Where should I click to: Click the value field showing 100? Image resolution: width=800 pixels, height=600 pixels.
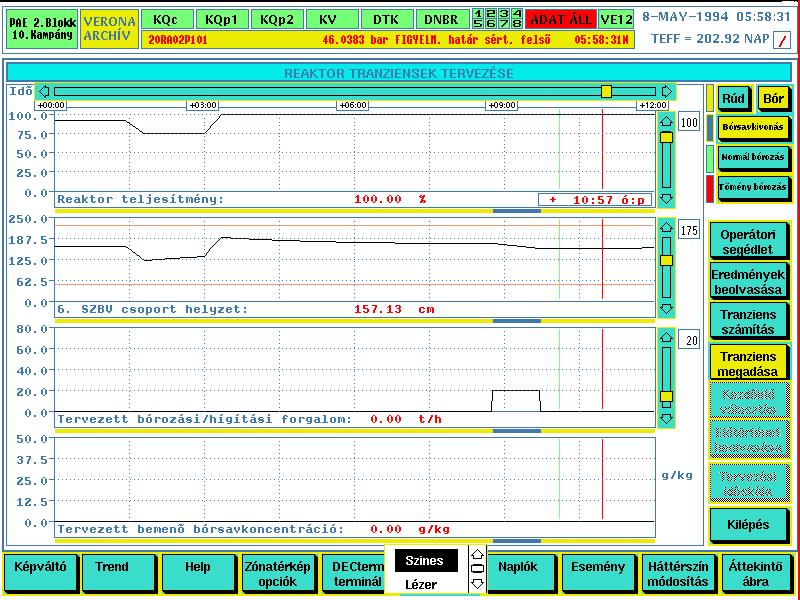[x=689, y=122]
